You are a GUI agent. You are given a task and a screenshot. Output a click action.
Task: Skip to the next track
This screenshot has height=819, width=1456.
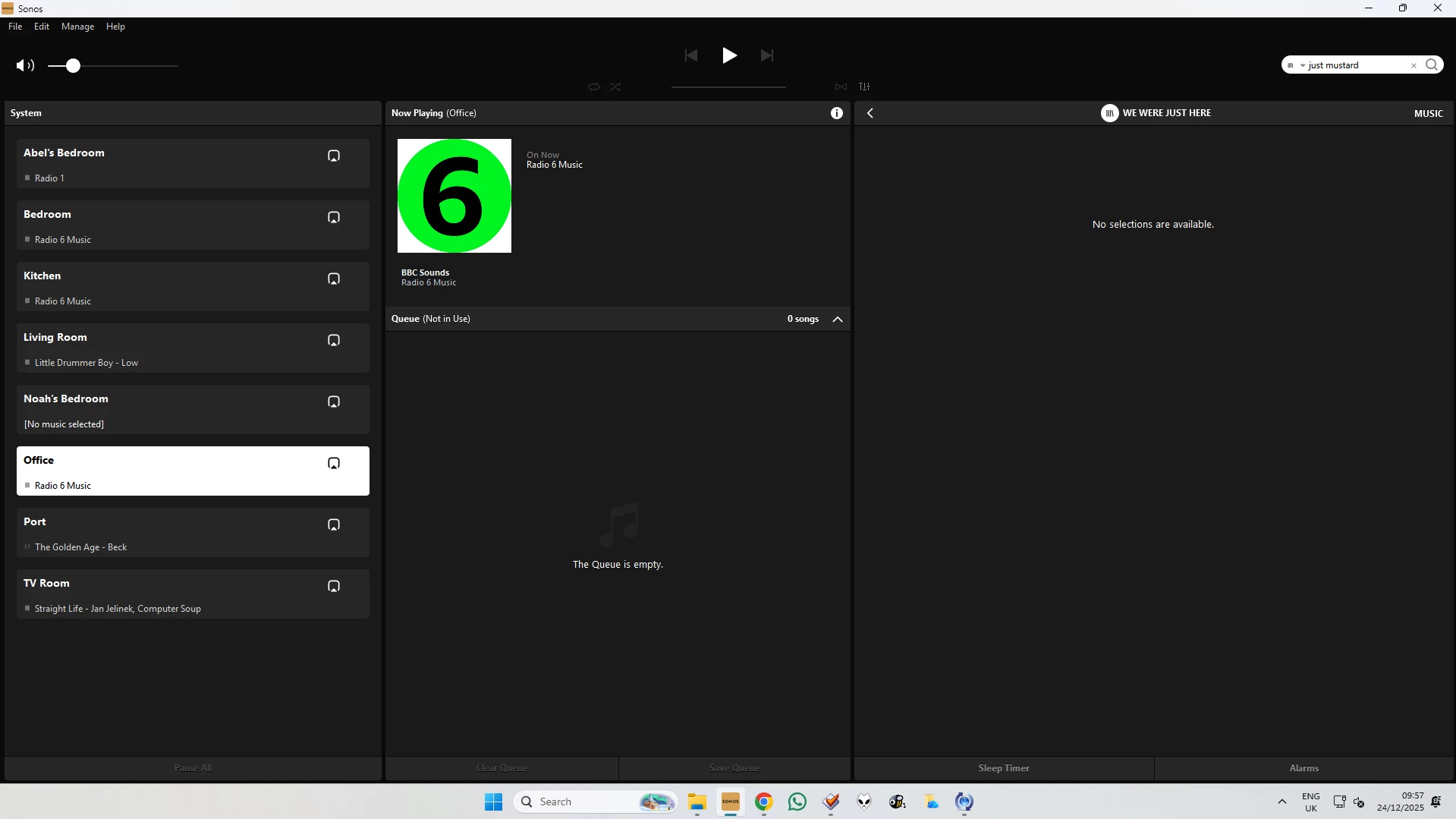767,55
